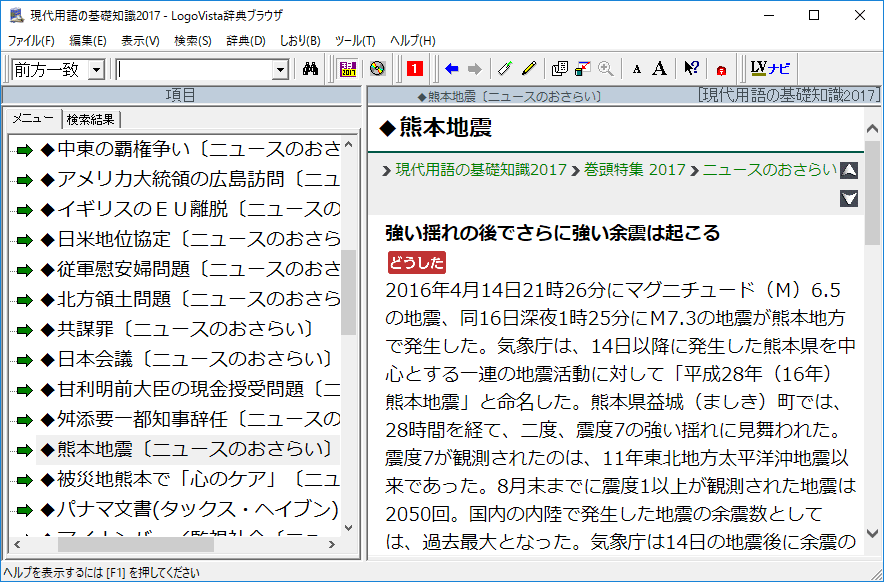Click the large A increase font icon
The height and width of the screenshot is (582, 884).
click(659, 69)
